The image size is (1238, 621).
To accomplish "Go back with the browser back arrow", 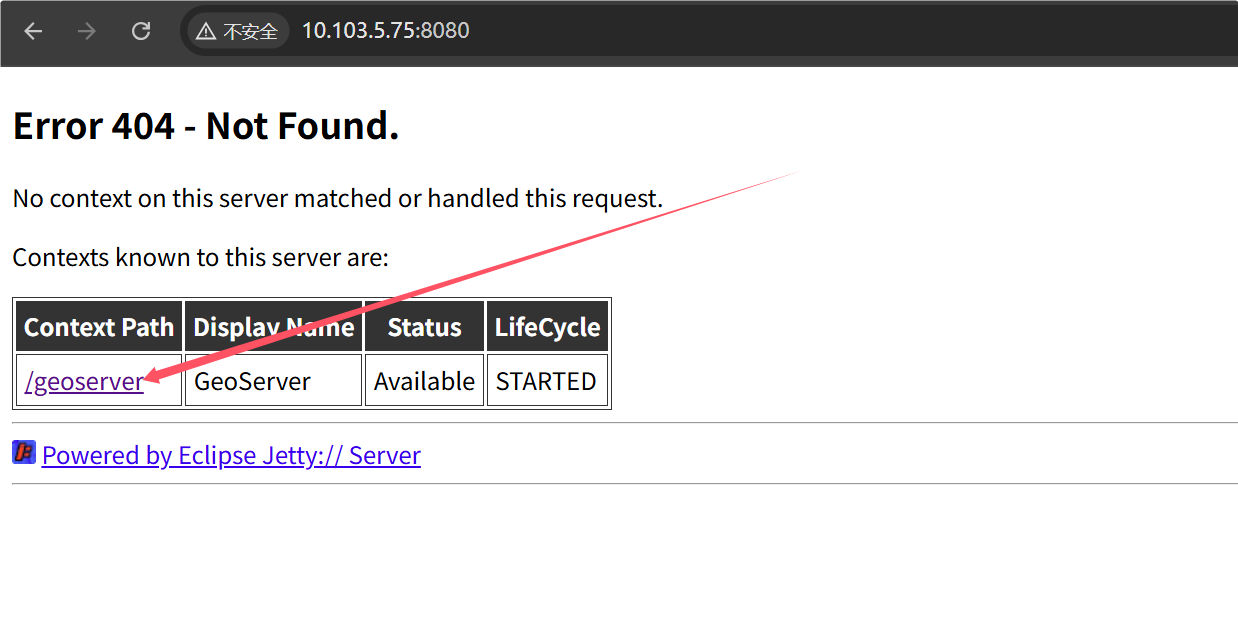I will pos(33,31).
